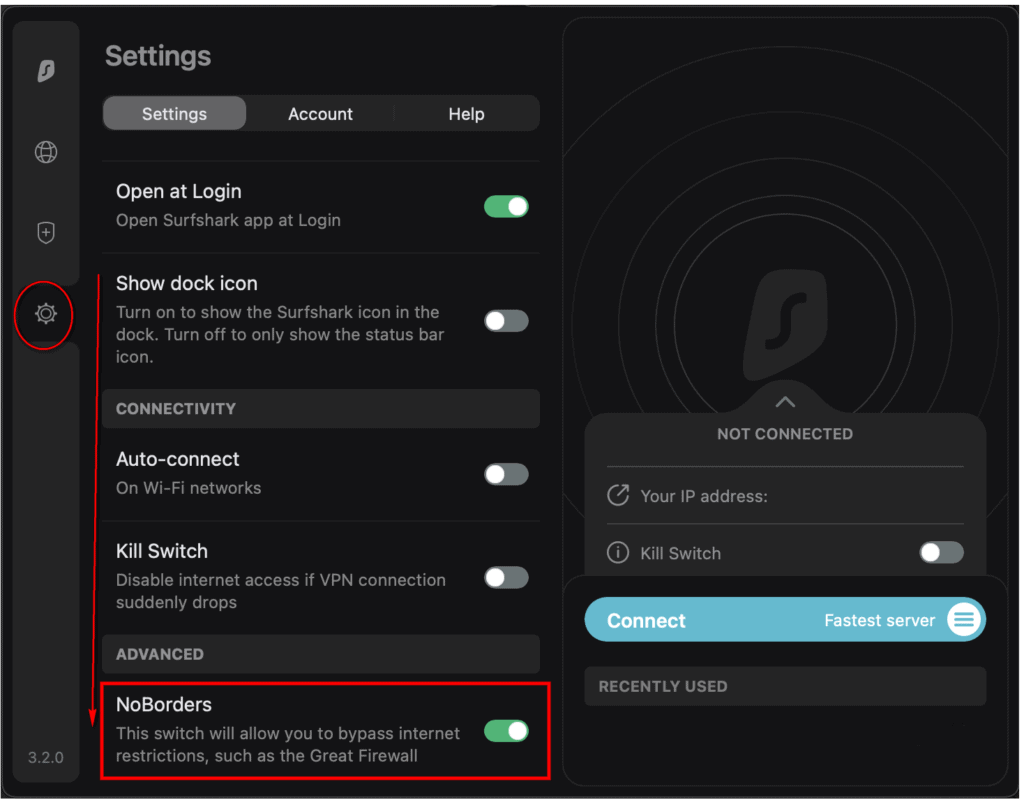Viewport: 1024px width, 802px height.
Task: Click the 3.2.0 version label
Action: [x=45, y=757]
